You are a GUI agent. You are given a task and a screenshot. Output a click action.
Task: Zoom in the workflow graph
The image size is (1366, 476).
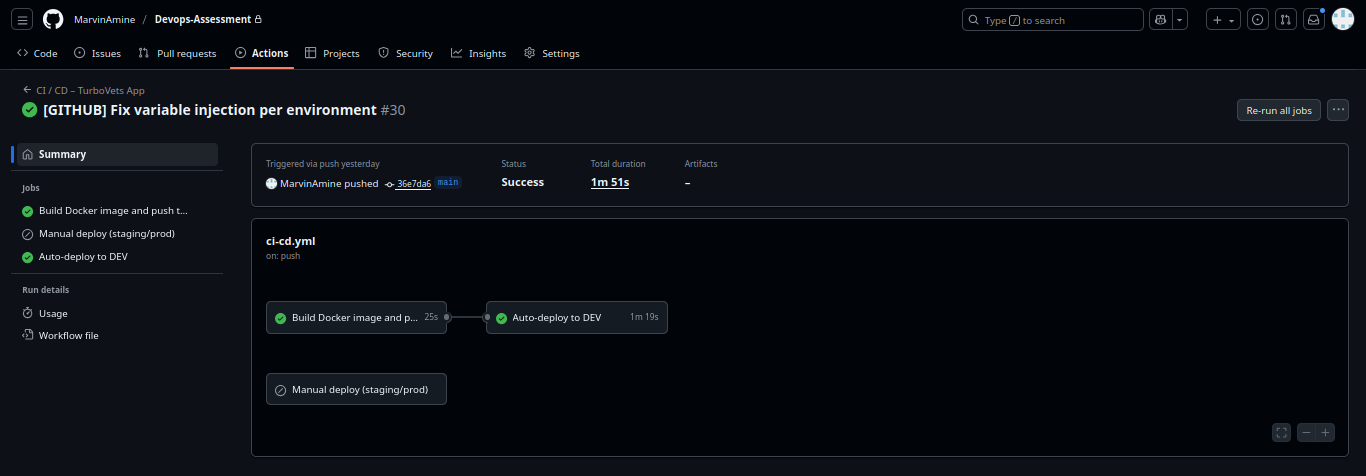(x=1326, y=432)
